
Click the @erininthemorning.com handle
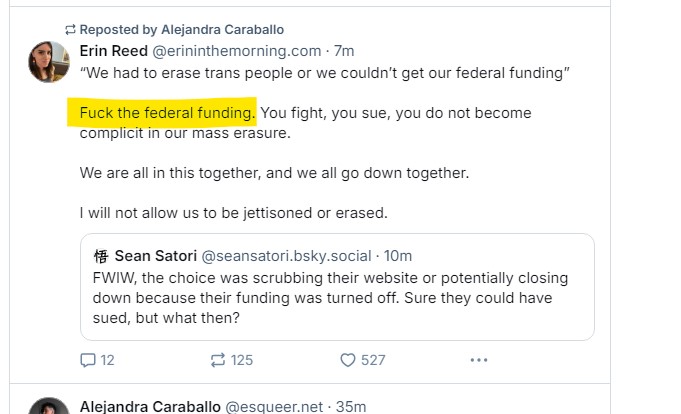(237, 51)
